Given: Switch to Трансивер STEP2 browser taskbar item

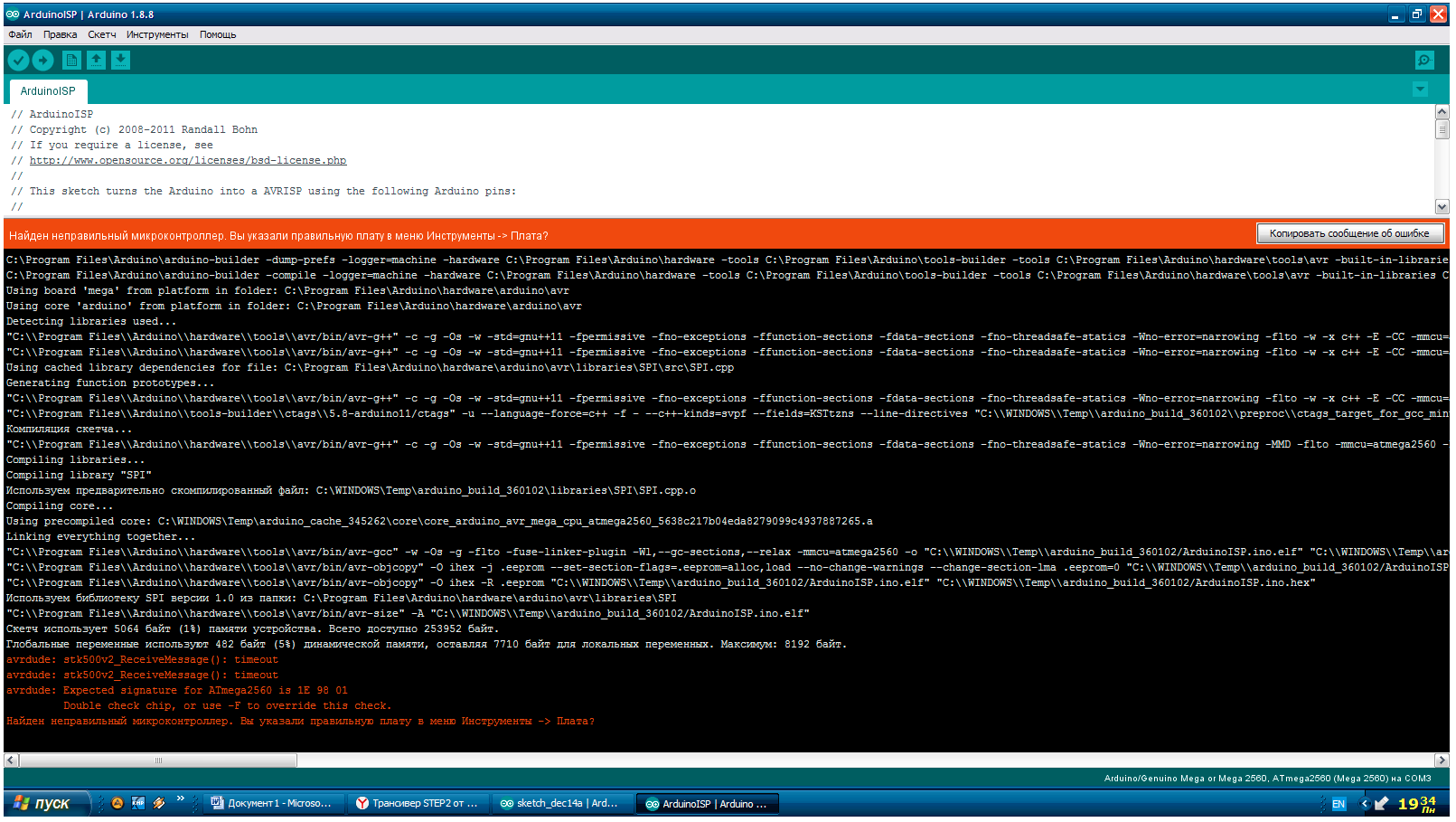Looking at the screenshot, I should [x=418, y=803].
